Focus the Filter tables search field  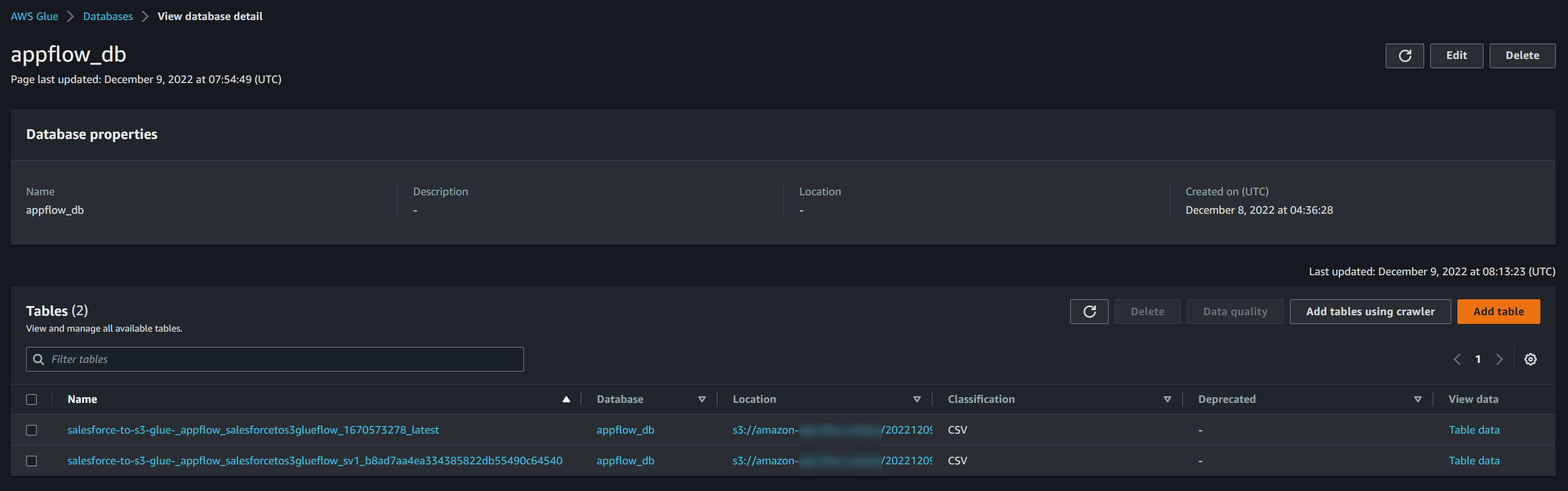click(274, 359)
